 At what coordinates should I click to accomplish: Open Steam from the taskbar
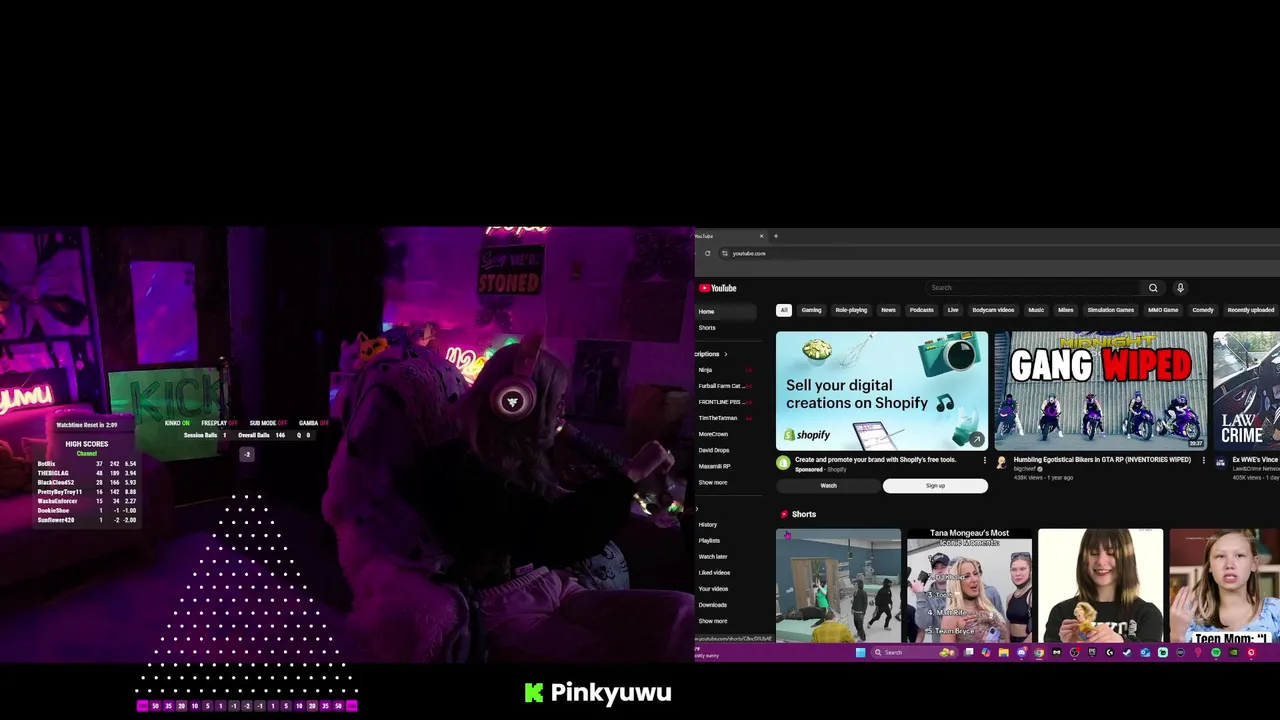pyautogui.click(x=1127, y=652)
